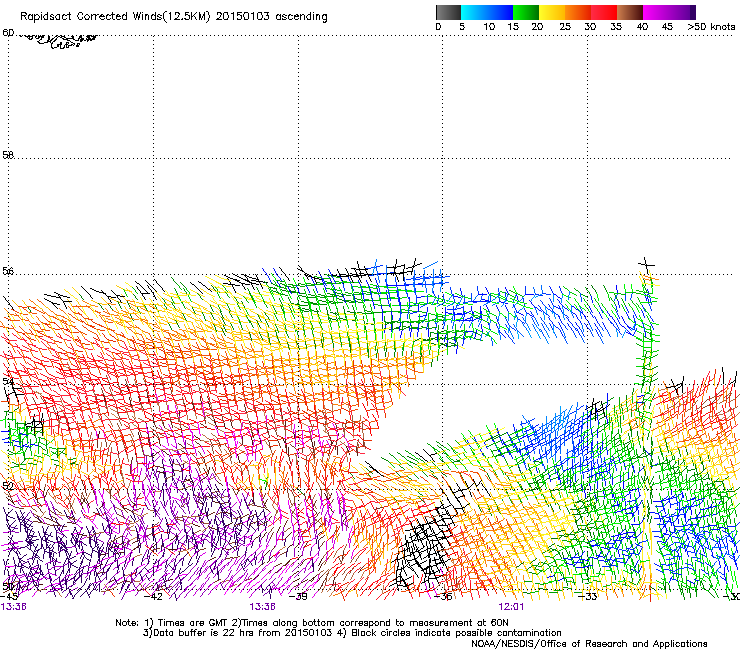Click the word 'ascending' in the title
Screen dimensions: 740x650
click(301, 17)
